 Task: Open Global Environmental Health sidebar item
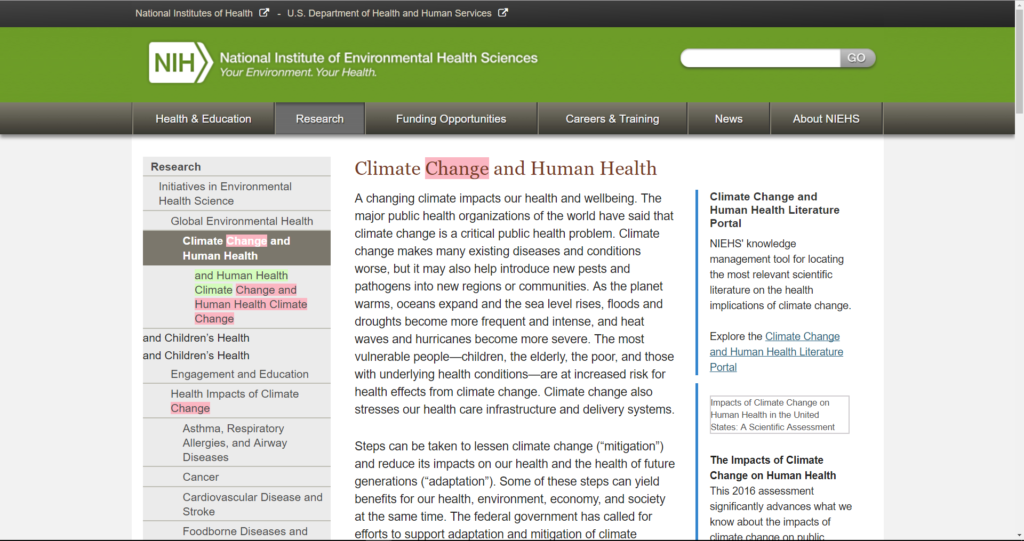point(236,221)
